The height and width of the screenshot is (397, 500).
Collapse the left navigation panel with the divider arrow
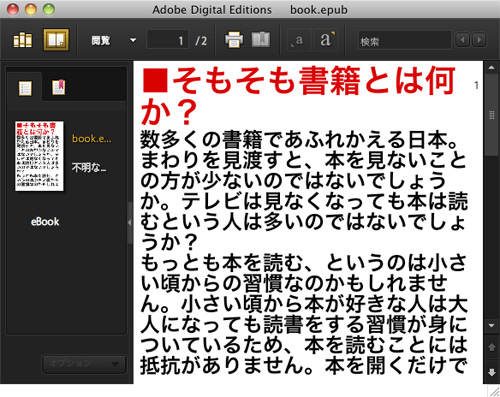130,222
